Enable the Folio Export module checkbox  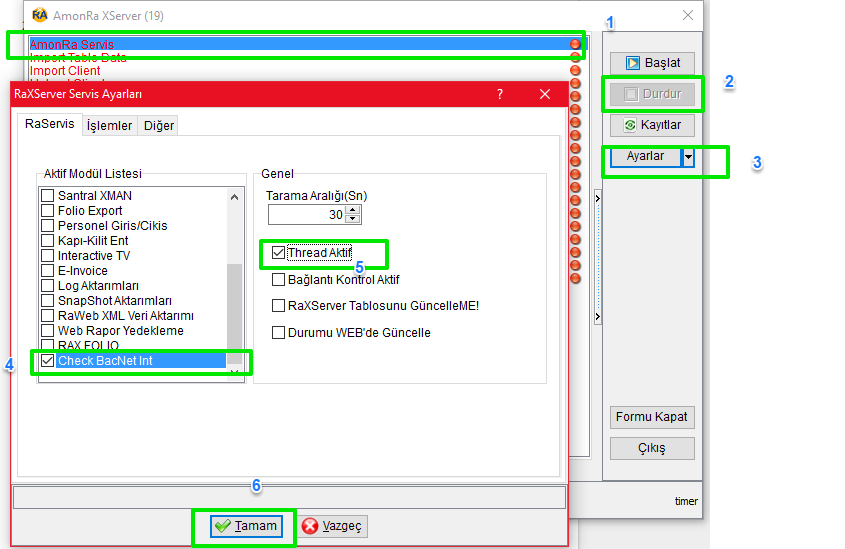click(x=48, y=211)
